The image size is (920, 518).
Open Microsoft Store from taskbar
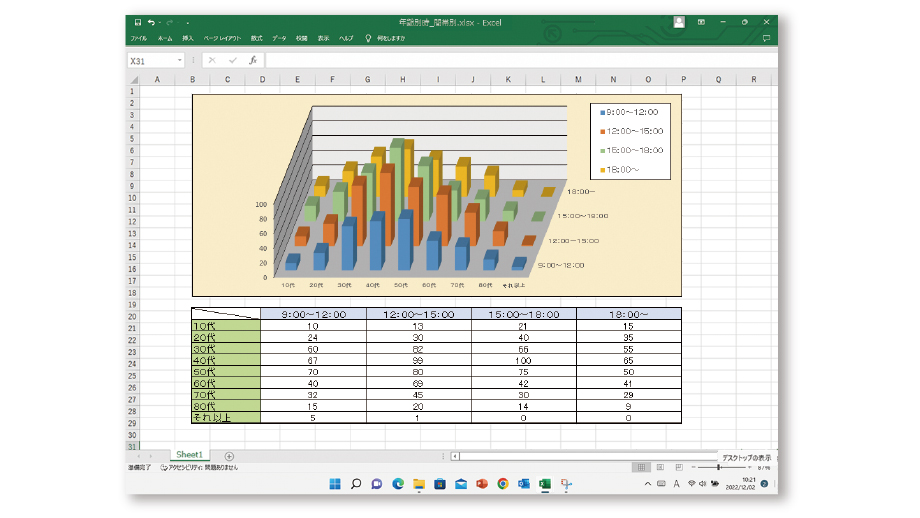tap(440, 484)
